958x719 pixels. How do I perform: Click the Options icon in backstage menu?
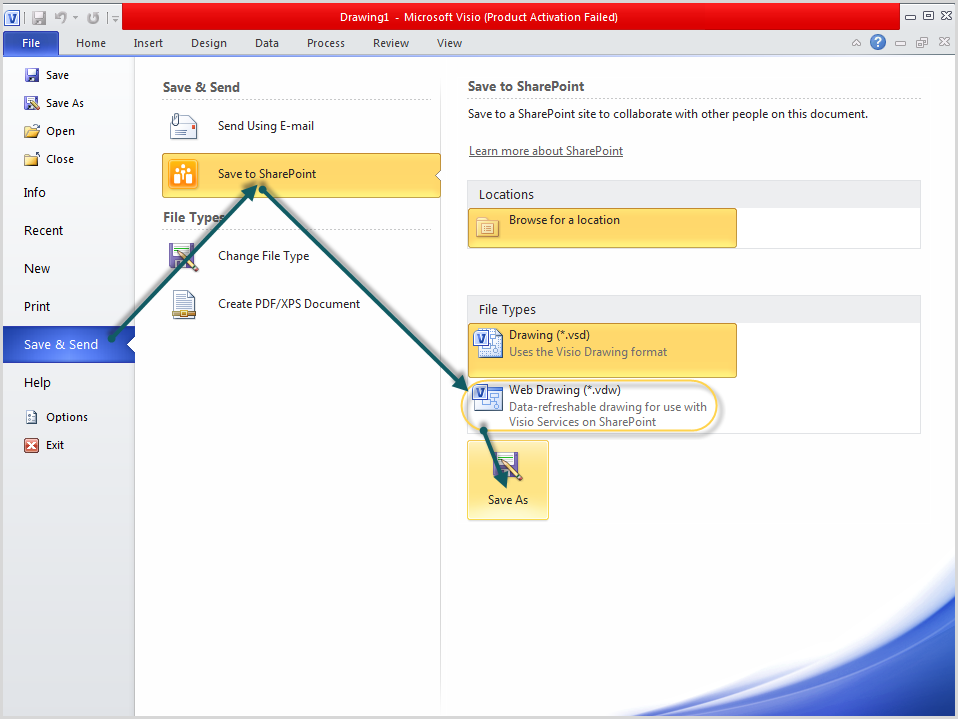point(31,417)
